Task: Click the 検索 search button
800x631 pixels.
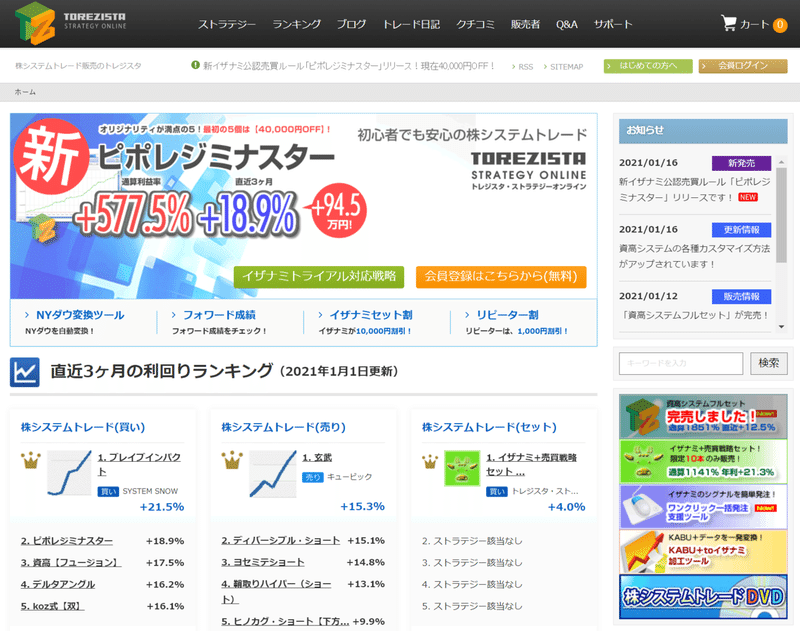Action: click(x=768, y=363)
